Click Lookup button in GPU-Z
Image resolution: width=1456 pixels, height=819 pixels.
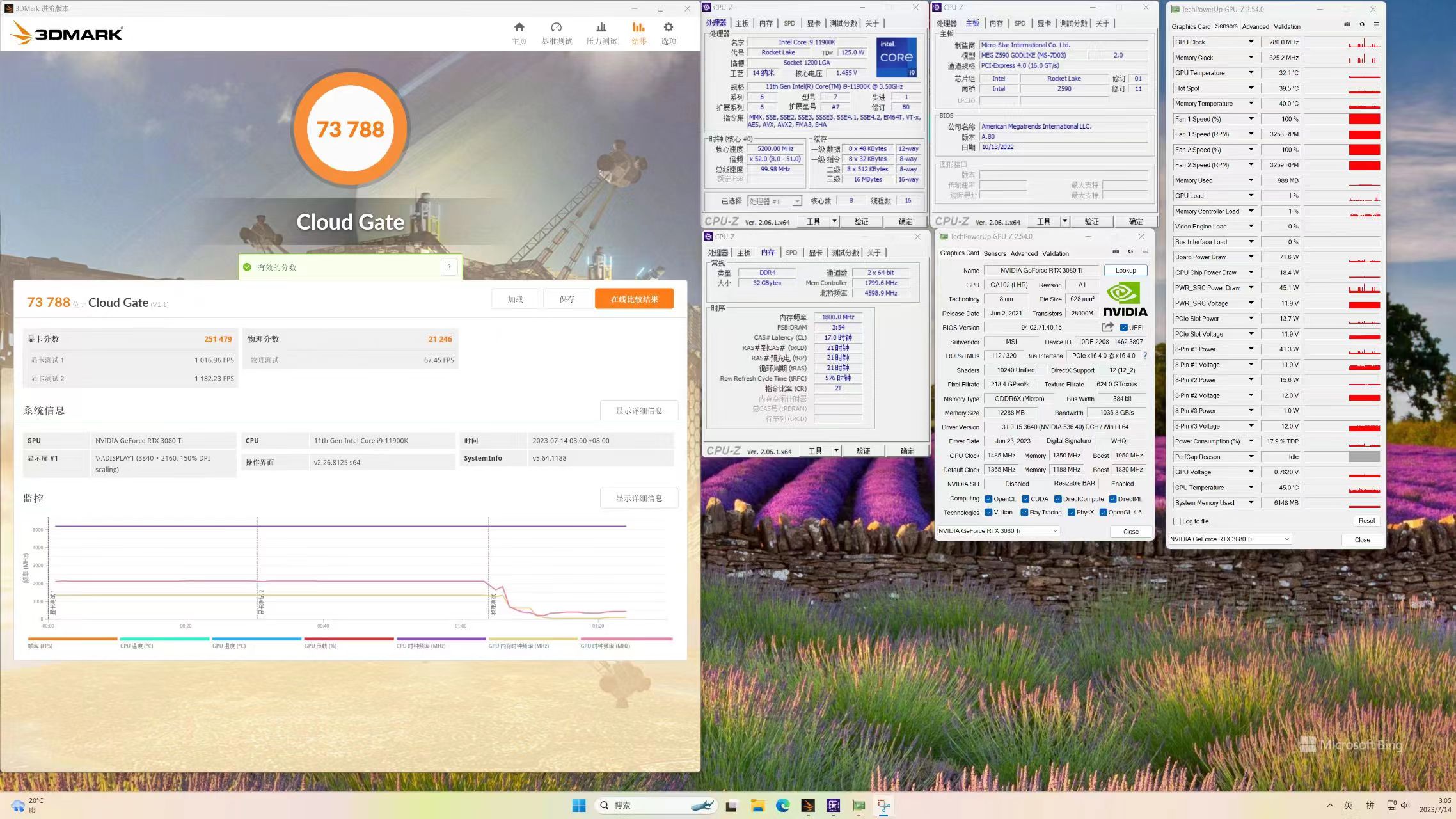[1125, 270]
